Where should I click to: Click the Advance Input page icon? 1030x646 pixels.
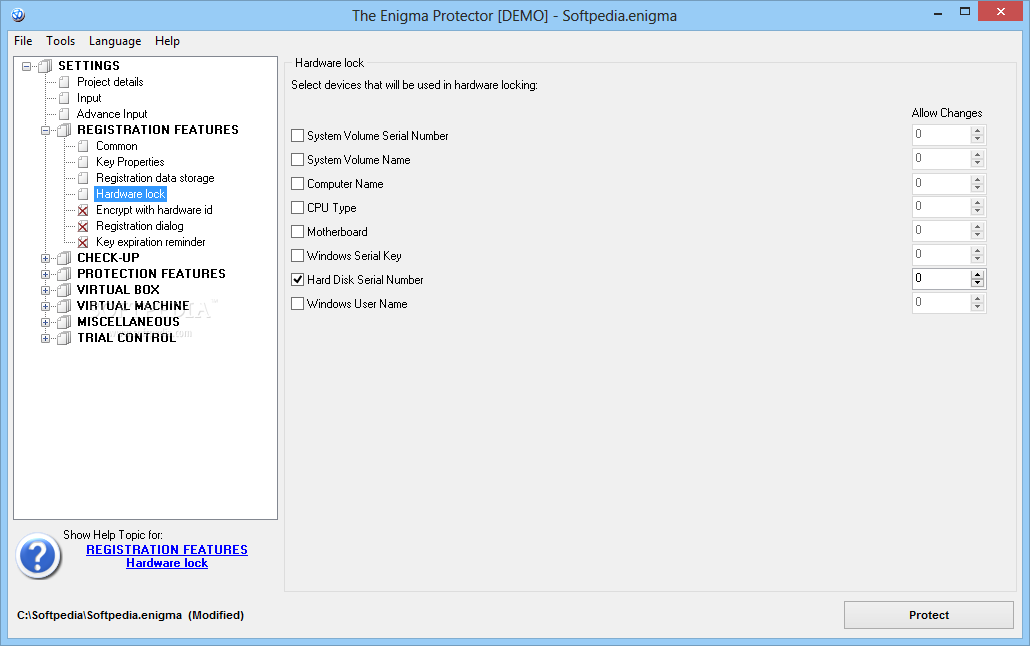(x=64, y=114)
